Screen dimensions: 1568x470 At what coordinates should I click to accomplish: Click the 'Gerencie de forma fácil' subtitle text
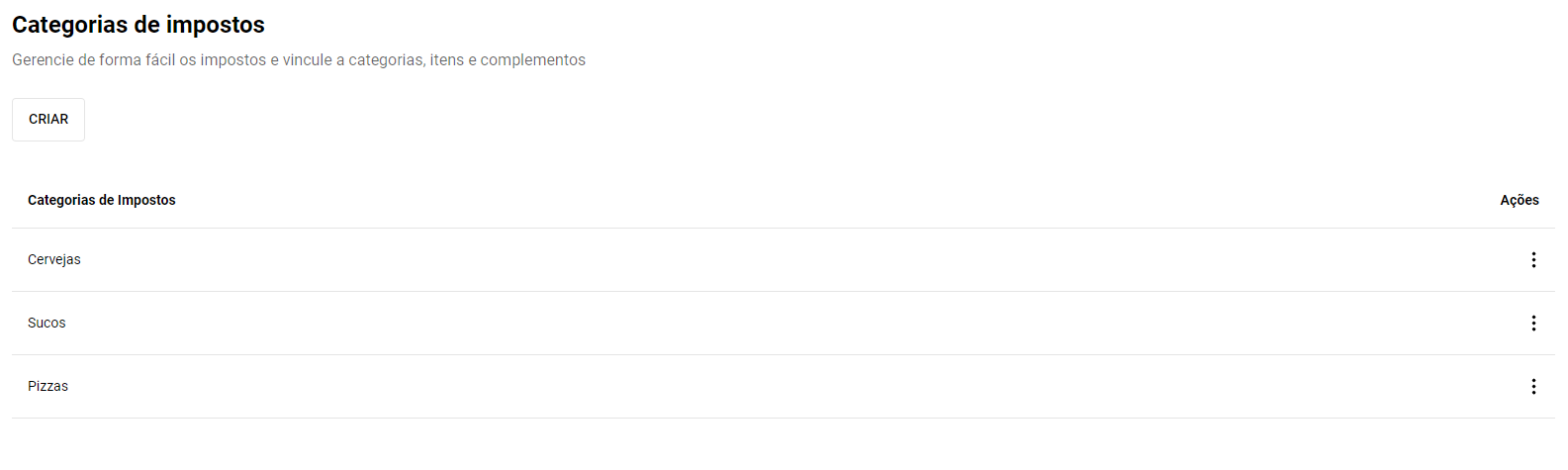[x=299, y=60]
